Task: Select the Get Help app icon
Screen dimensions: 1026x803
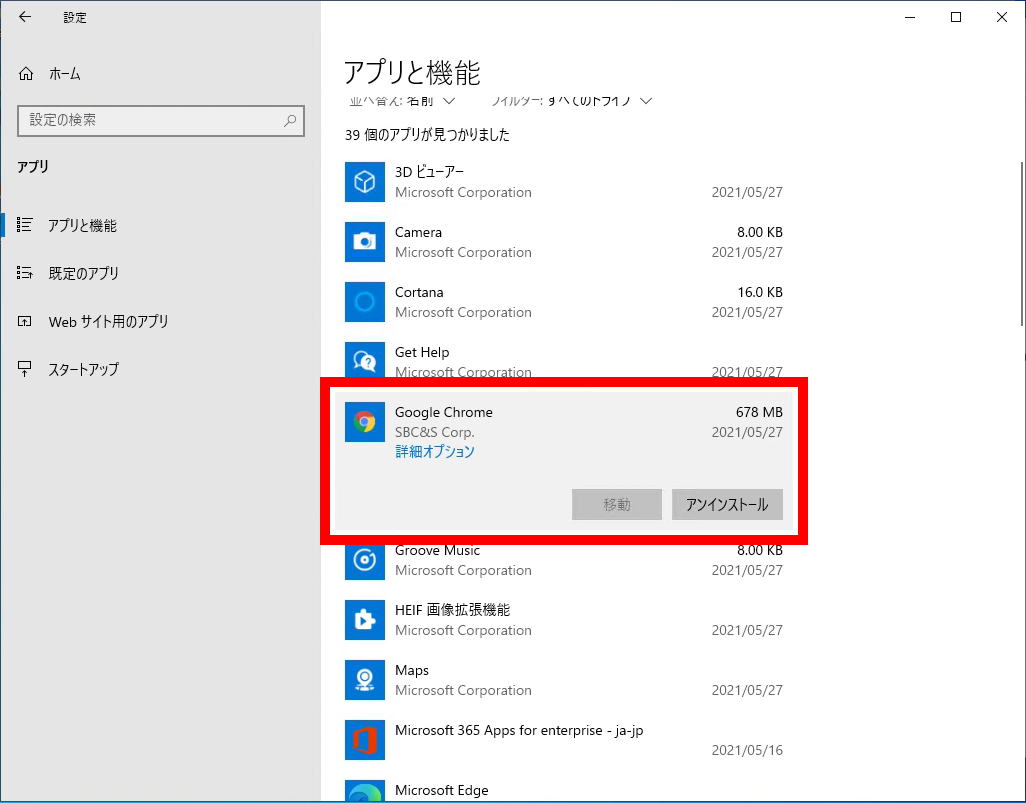Action: point(364,359)
